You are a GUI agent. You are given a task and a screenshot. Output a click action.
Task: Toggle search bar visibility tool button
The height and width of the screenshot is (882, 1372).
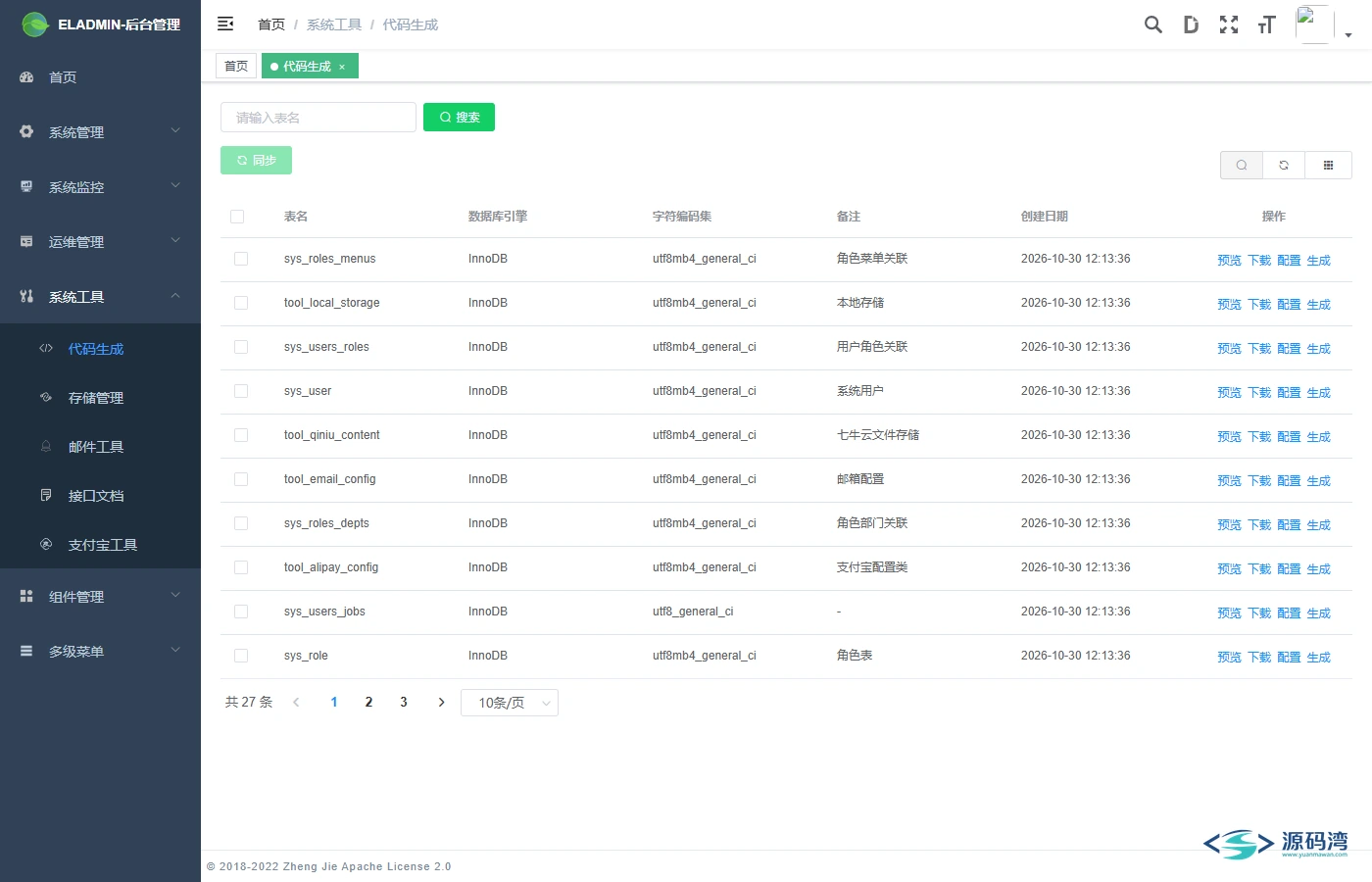coord(1242,165)
